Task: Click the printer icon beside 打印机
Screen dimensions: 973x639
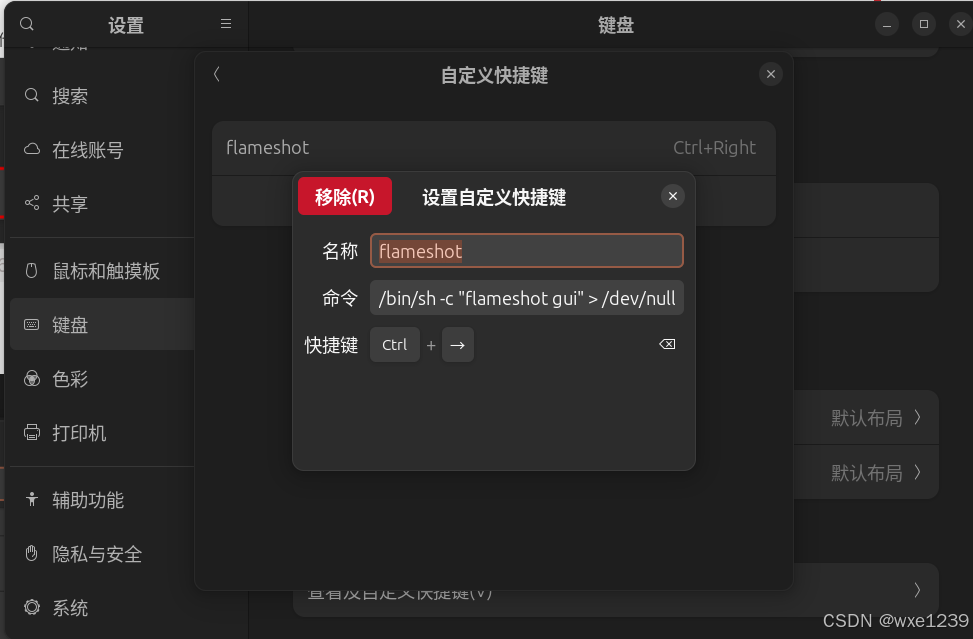Action: point(32,432)
